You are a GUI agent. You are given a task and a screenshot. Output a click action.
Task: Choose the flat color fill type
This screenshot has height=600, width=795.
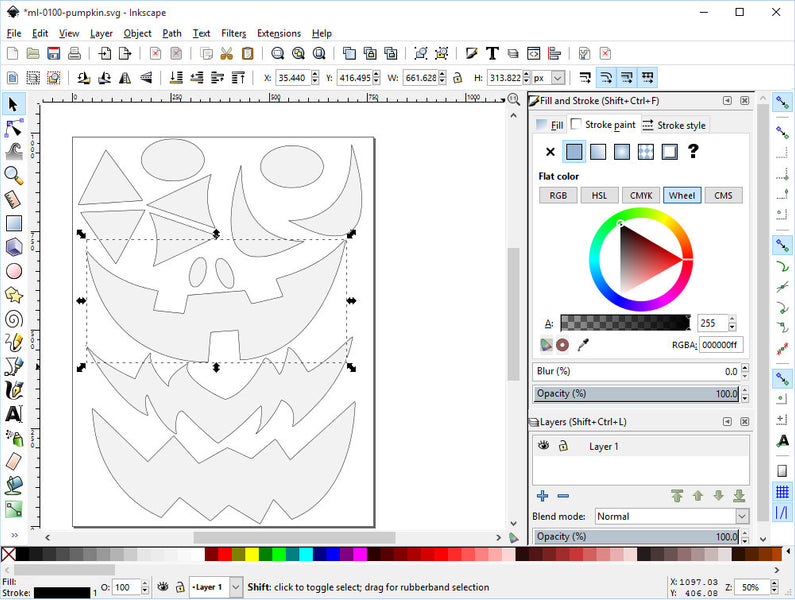tap(574, 152)
